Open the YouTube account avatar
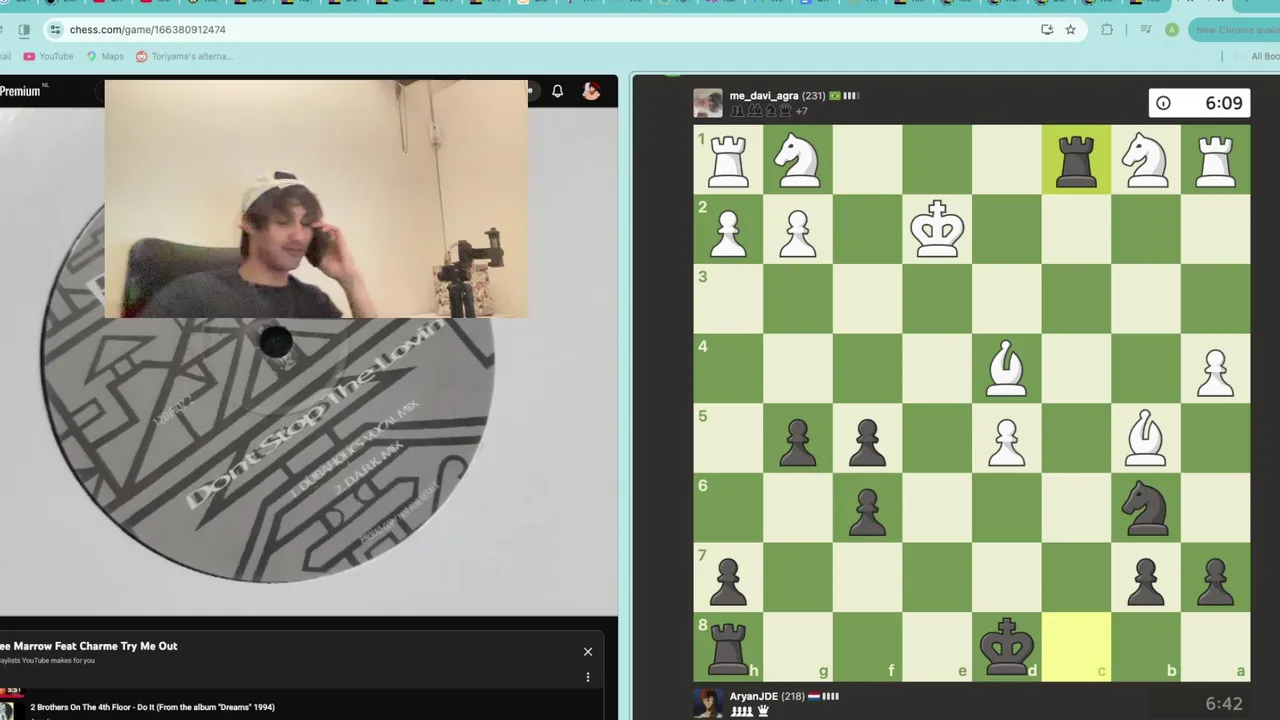This screenshot has width=1280, height=720. pyautogui.click(x=591, y=91)
